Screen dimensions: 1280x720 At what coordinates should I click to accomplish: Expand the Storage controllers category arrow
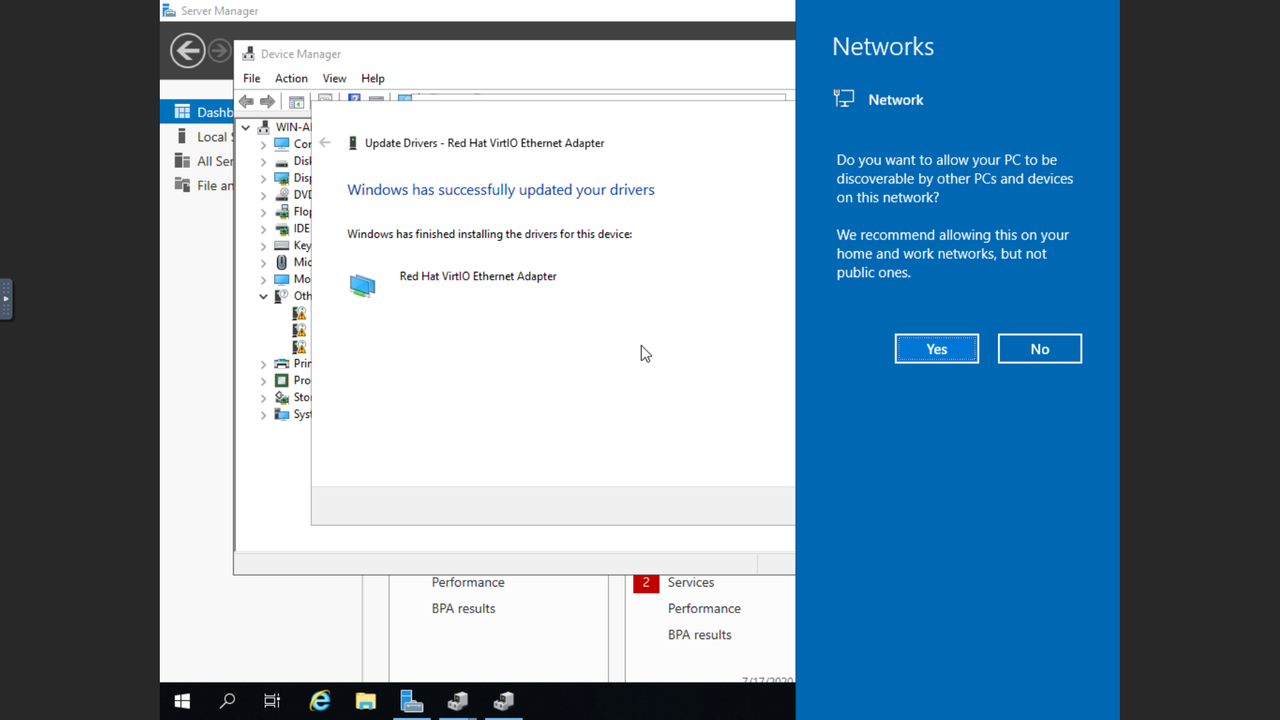[264, 398]
